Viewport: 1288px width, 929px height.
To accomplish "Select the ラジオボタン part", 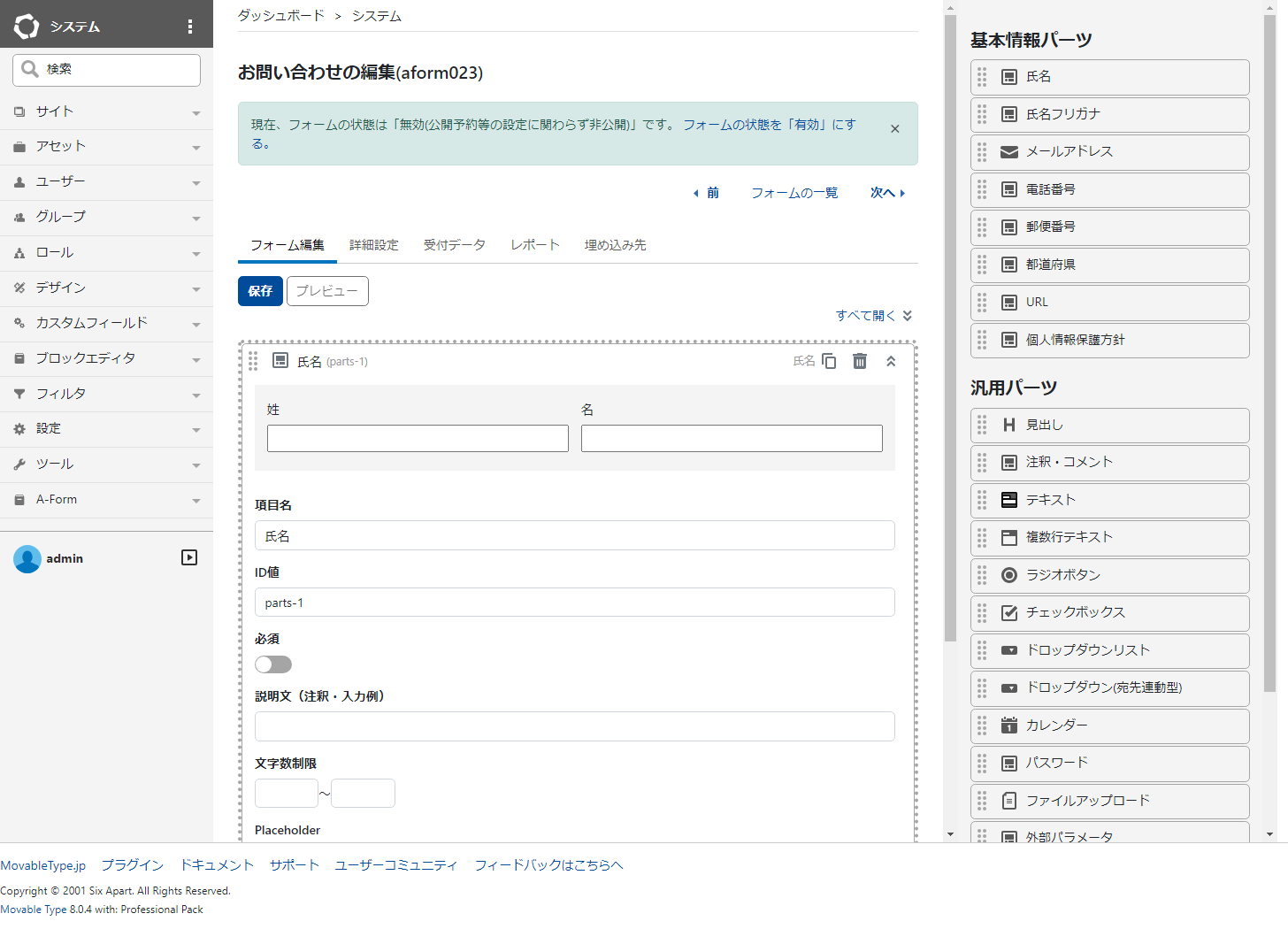I will tap(1110, 575).
